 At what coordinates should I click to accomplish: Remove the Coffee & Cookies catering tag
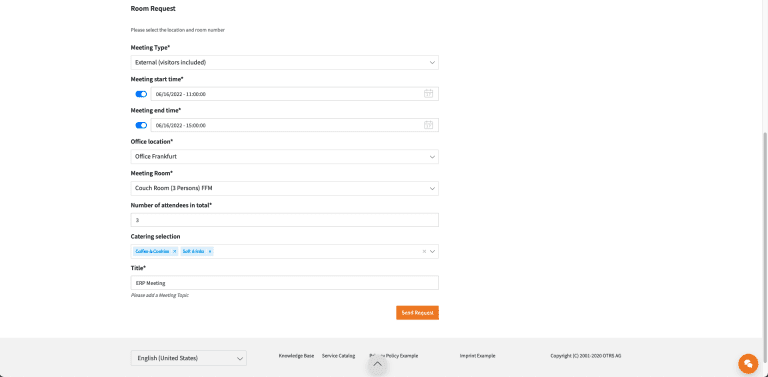[x=174, y=251]
